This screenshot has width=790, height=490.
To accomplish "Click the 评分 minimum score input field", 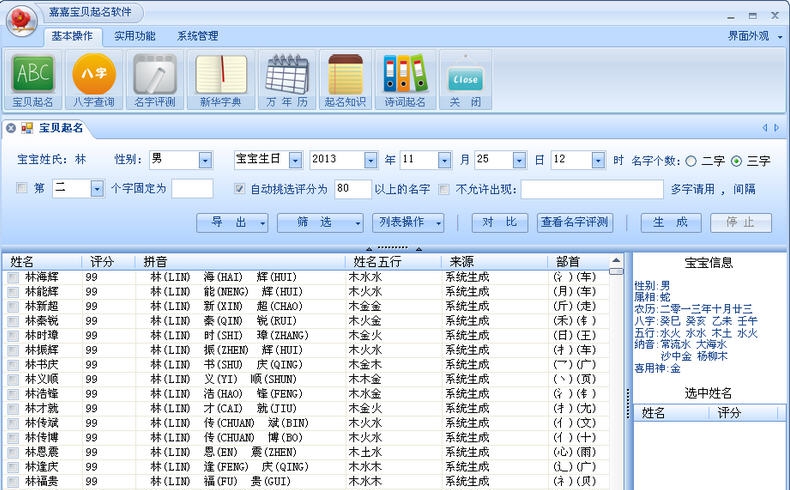I will pos(352,189).
